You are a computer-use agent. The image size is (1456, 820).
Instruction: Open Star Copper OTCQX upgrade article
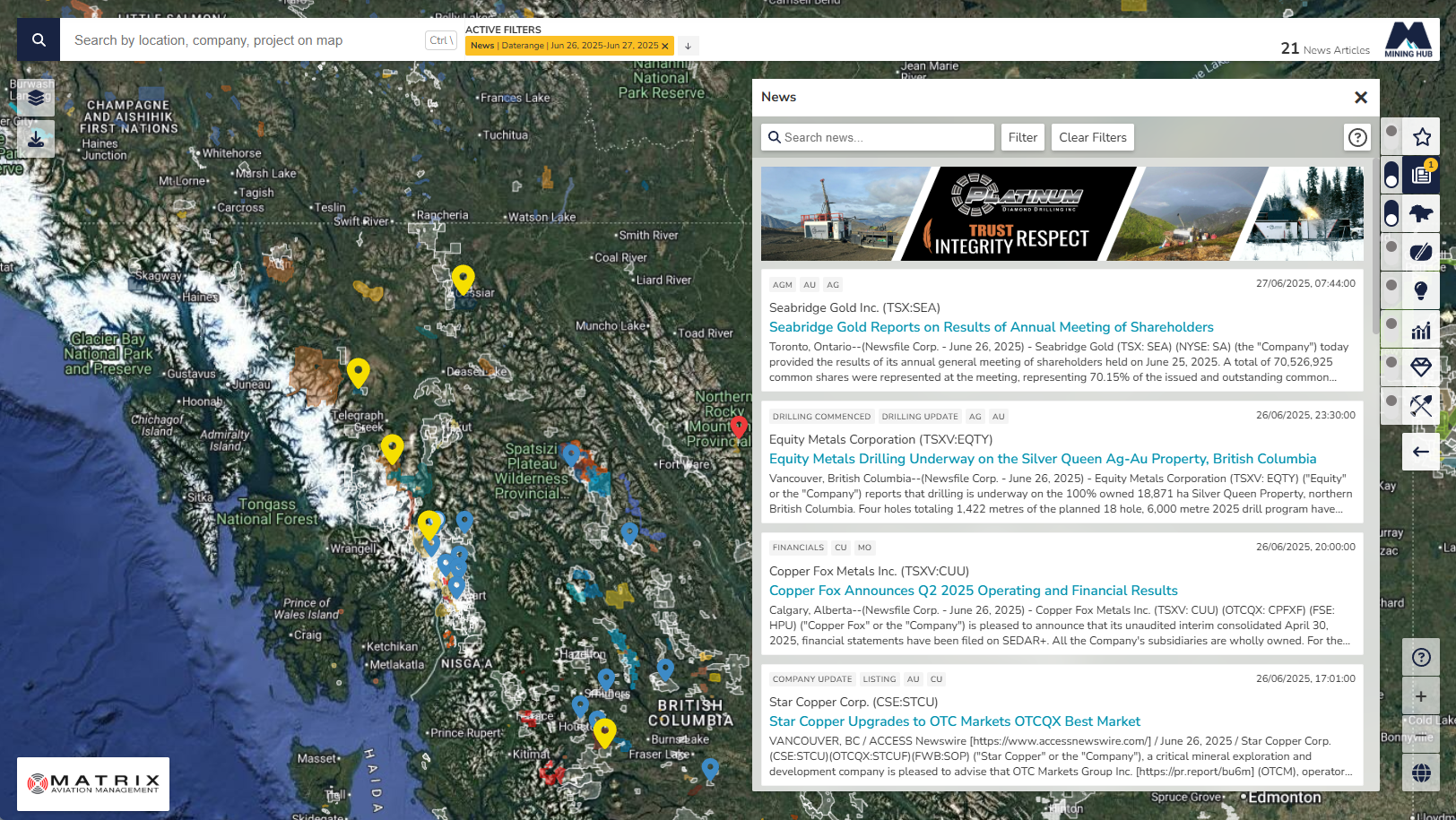point(954,721)
